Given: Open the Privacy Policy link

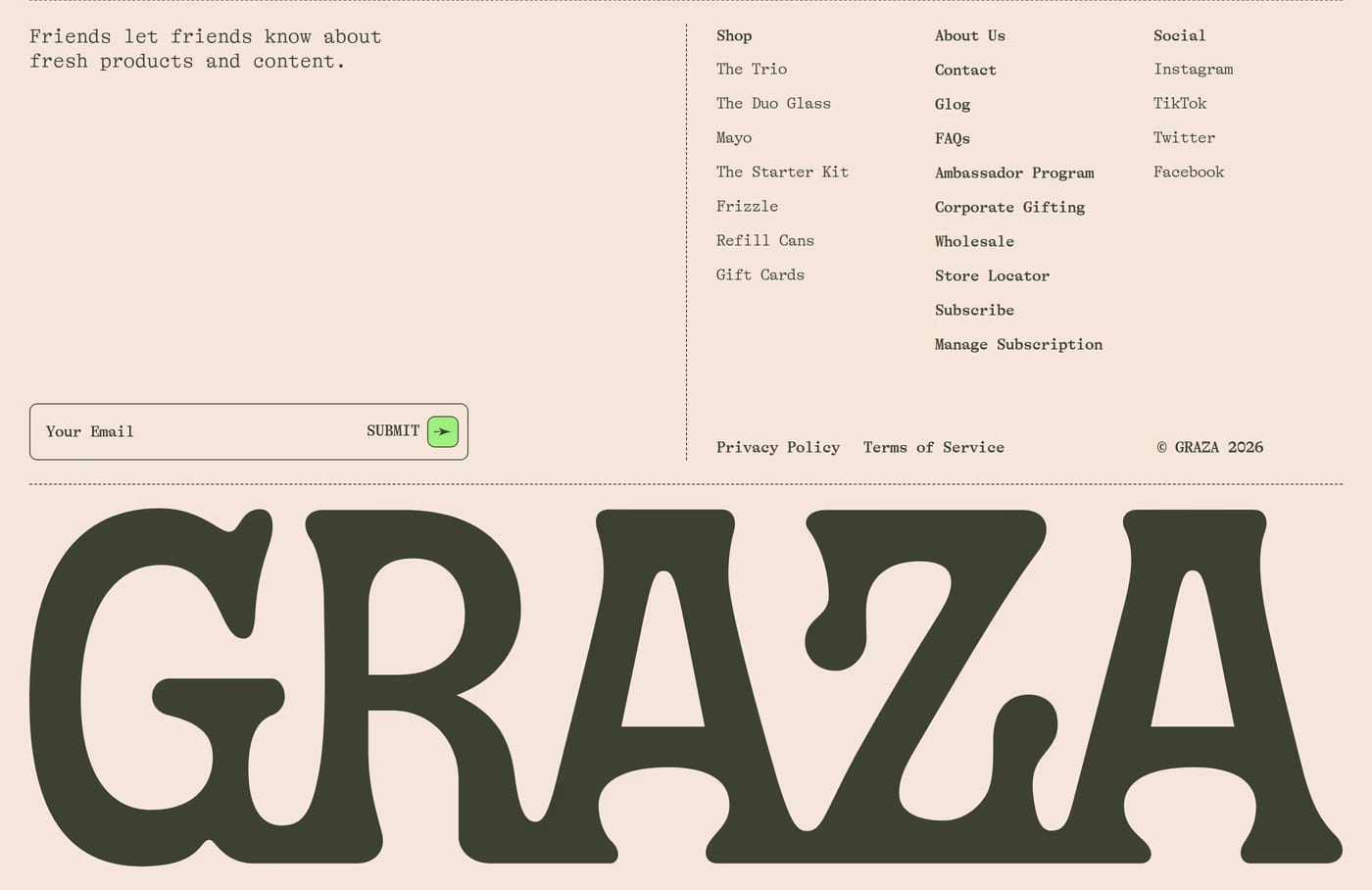Looking at the screenshot, I should [x=778, y=448].
